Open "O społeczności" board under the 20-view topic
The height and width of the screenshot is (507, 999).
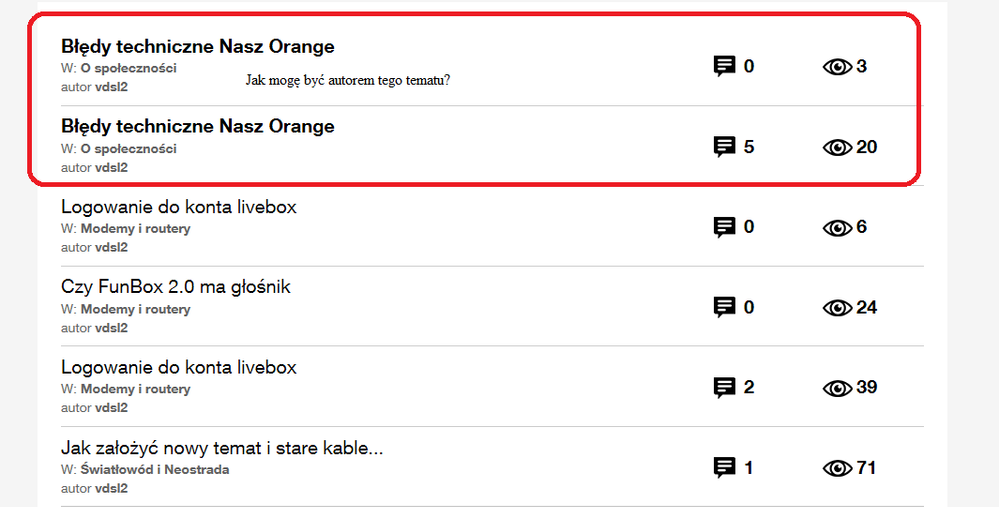point(128,149)
